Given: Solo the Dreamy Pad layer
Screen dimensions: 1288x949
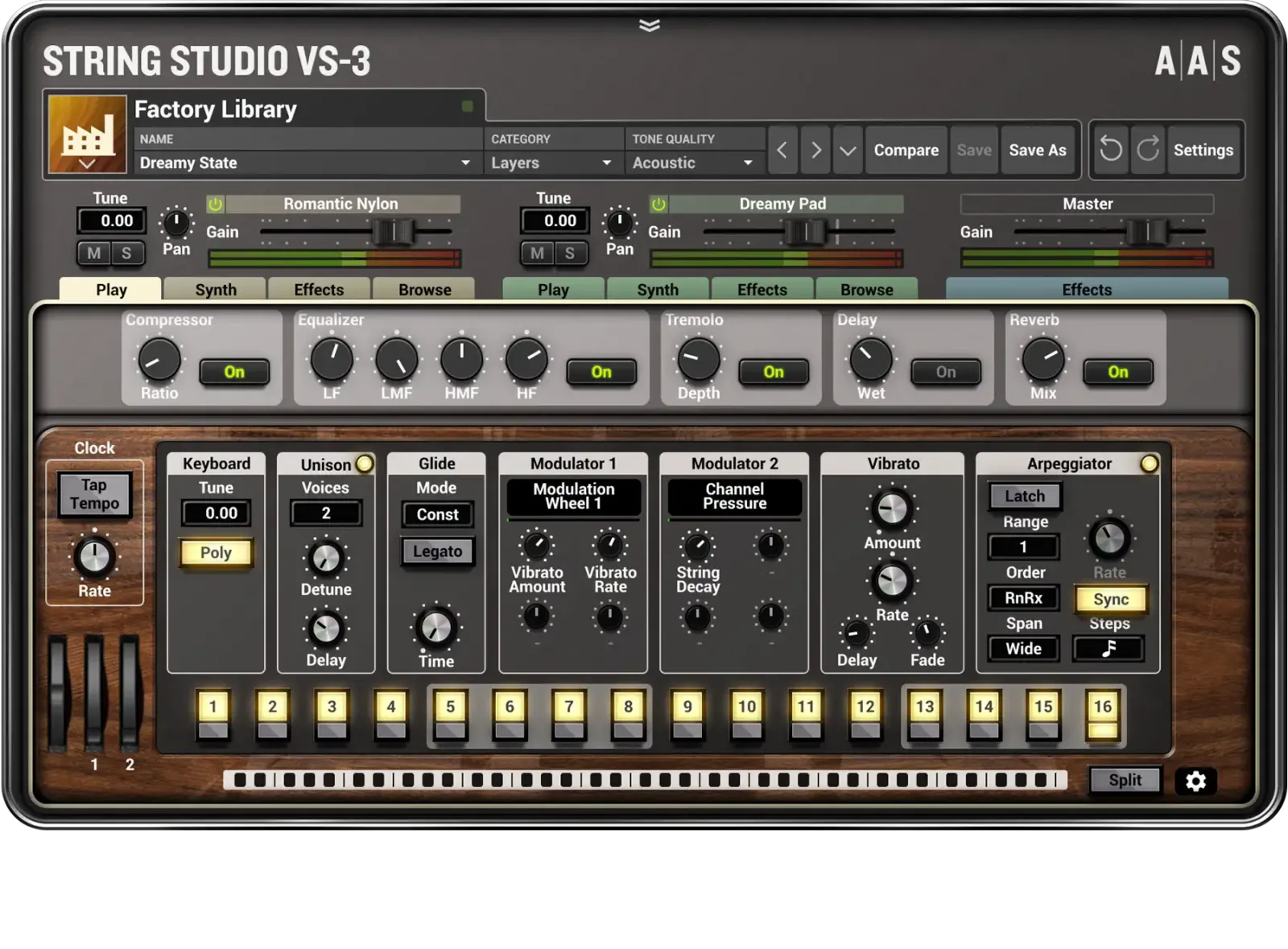Looking at the screenshot, I should (570, 254).
